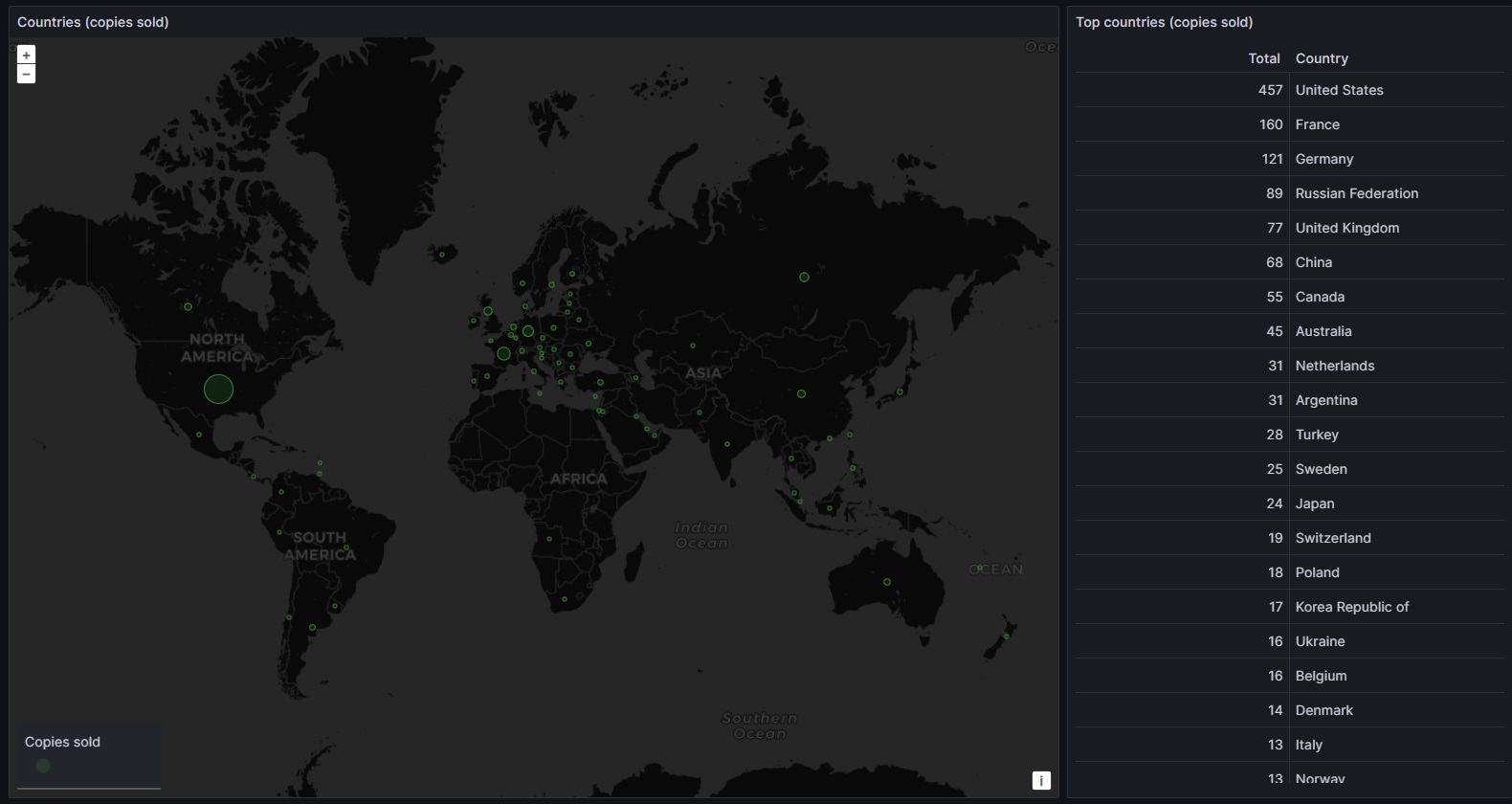Click the Japan marker on the map
The width and height of the screenshot is (1512, 804).
click(900, 391)
